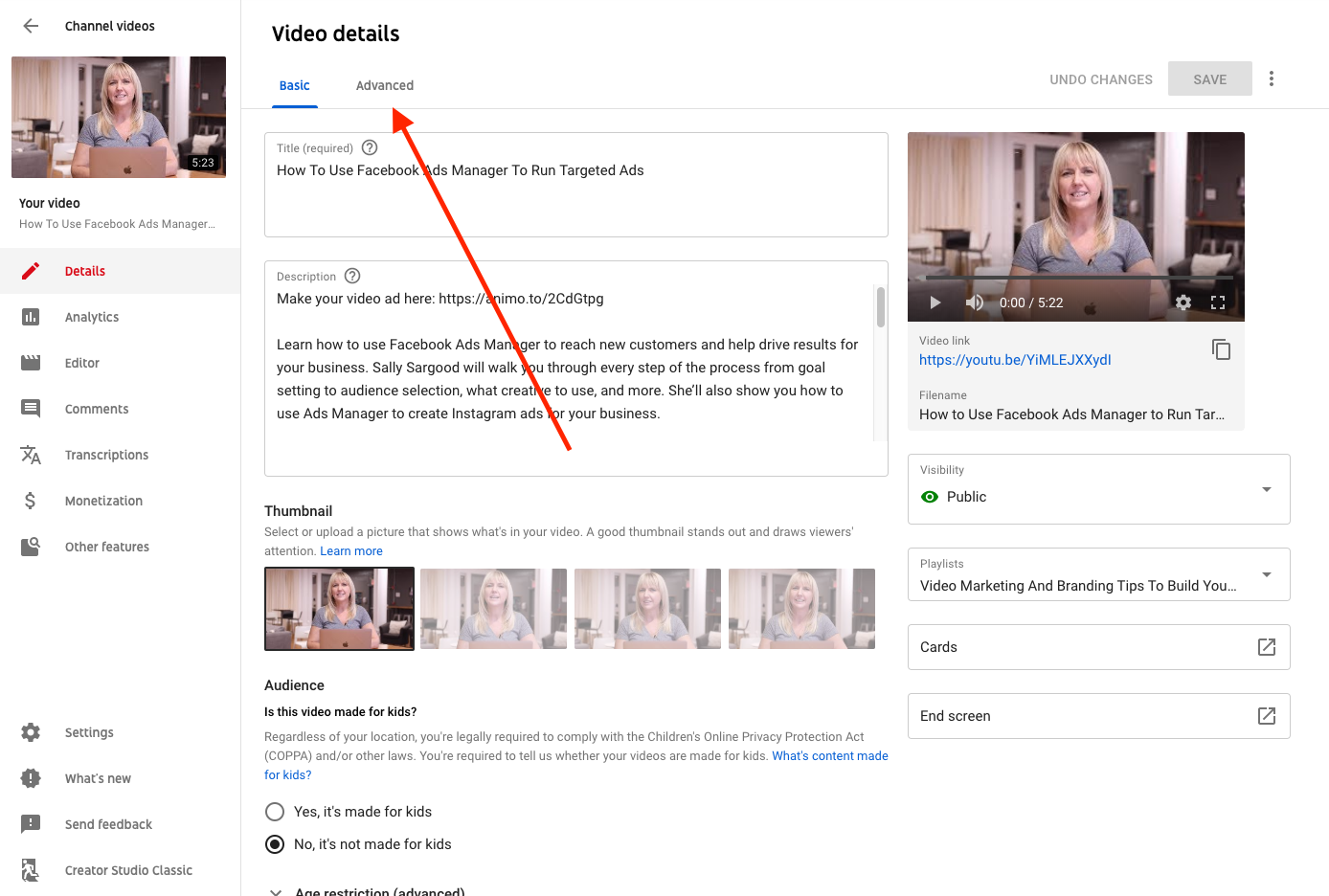The width and height of the screenshot is (1329, 896).
Task: Click the Send feedback icon
Action: [x=31, y=824]
